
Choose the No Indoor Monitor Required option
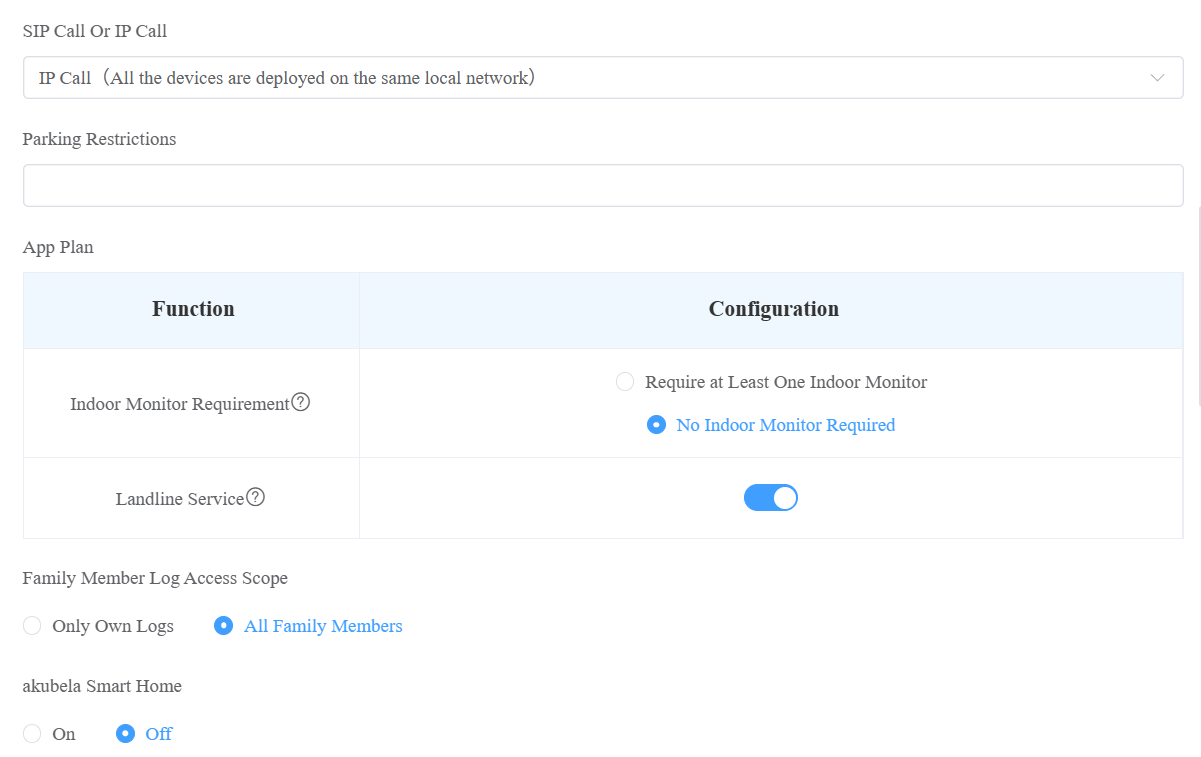click(656, 425)
